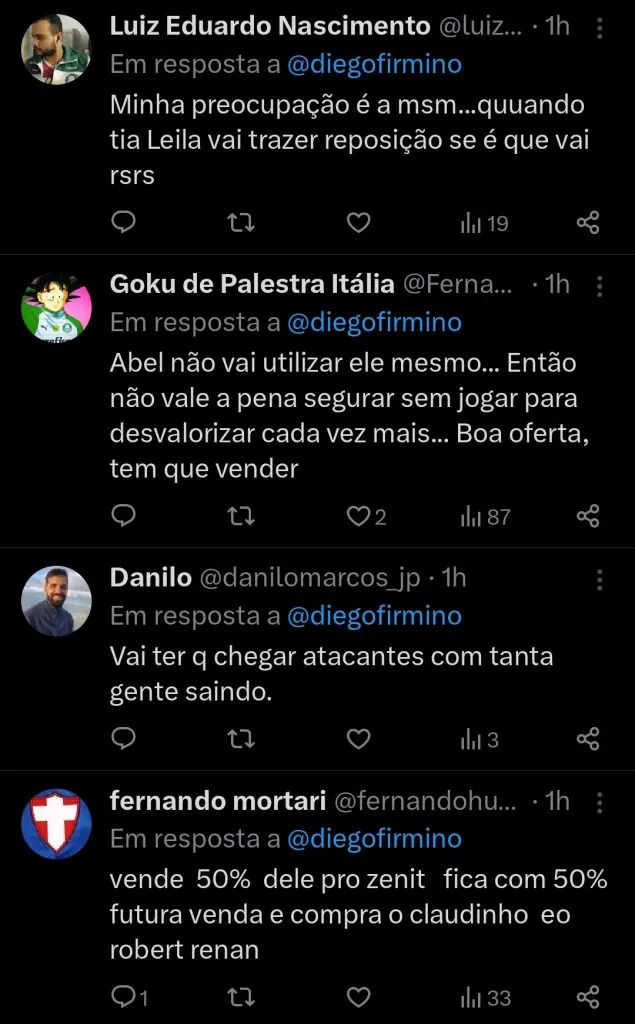The width and height of the screenshot is (635, 1024).
Task: Open more options for Danilo's tweet
Action: [x=599, y=579]
